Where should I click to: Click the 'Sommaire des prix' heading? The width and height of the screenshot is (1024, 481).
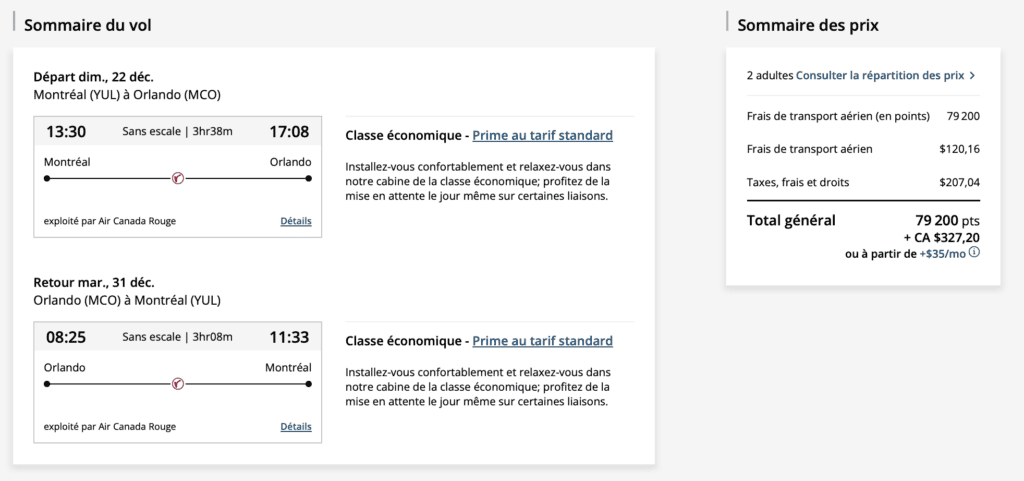808,25
